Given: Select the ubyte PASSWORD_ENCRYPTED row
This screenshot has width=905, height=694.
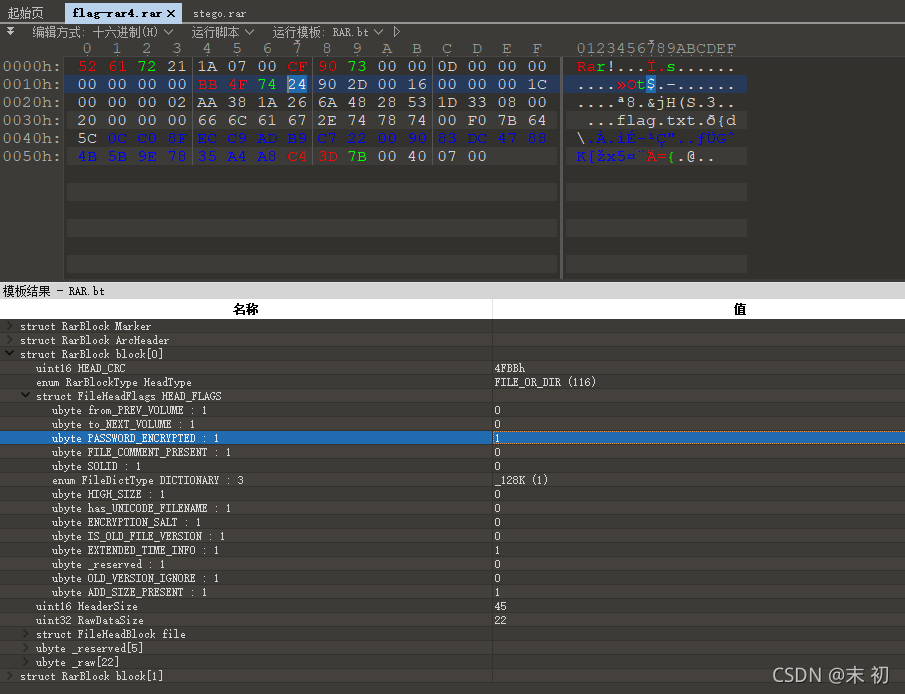Looking at the screenshot, I should click(x=452, y=438).
